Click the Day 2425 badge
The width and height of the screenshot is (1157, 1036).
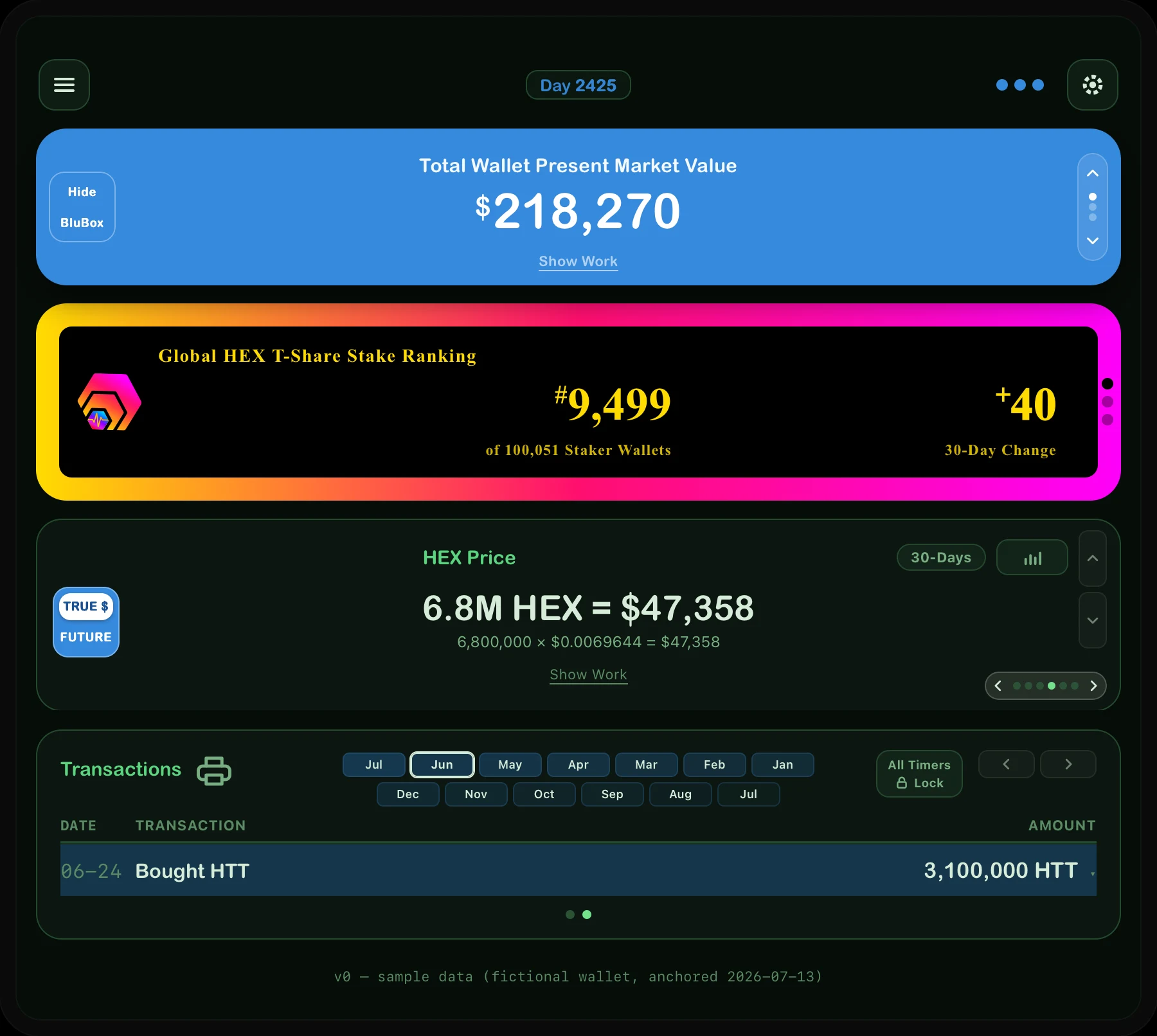click(578, 85)
